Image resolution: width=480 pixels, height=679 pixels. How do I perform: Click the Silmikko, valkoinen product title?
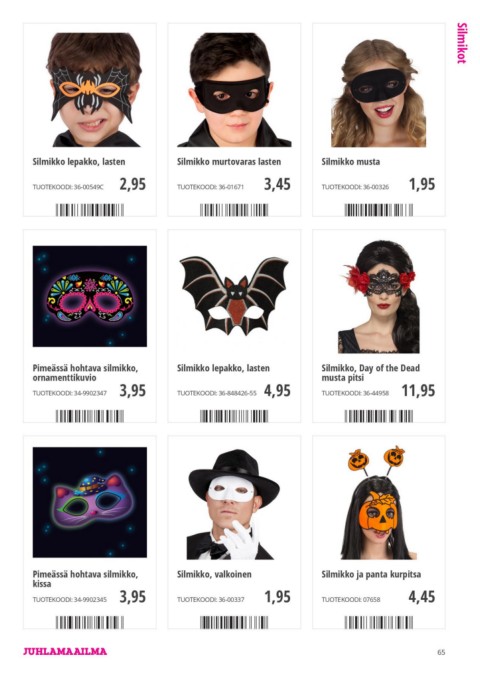coord(214,574)
